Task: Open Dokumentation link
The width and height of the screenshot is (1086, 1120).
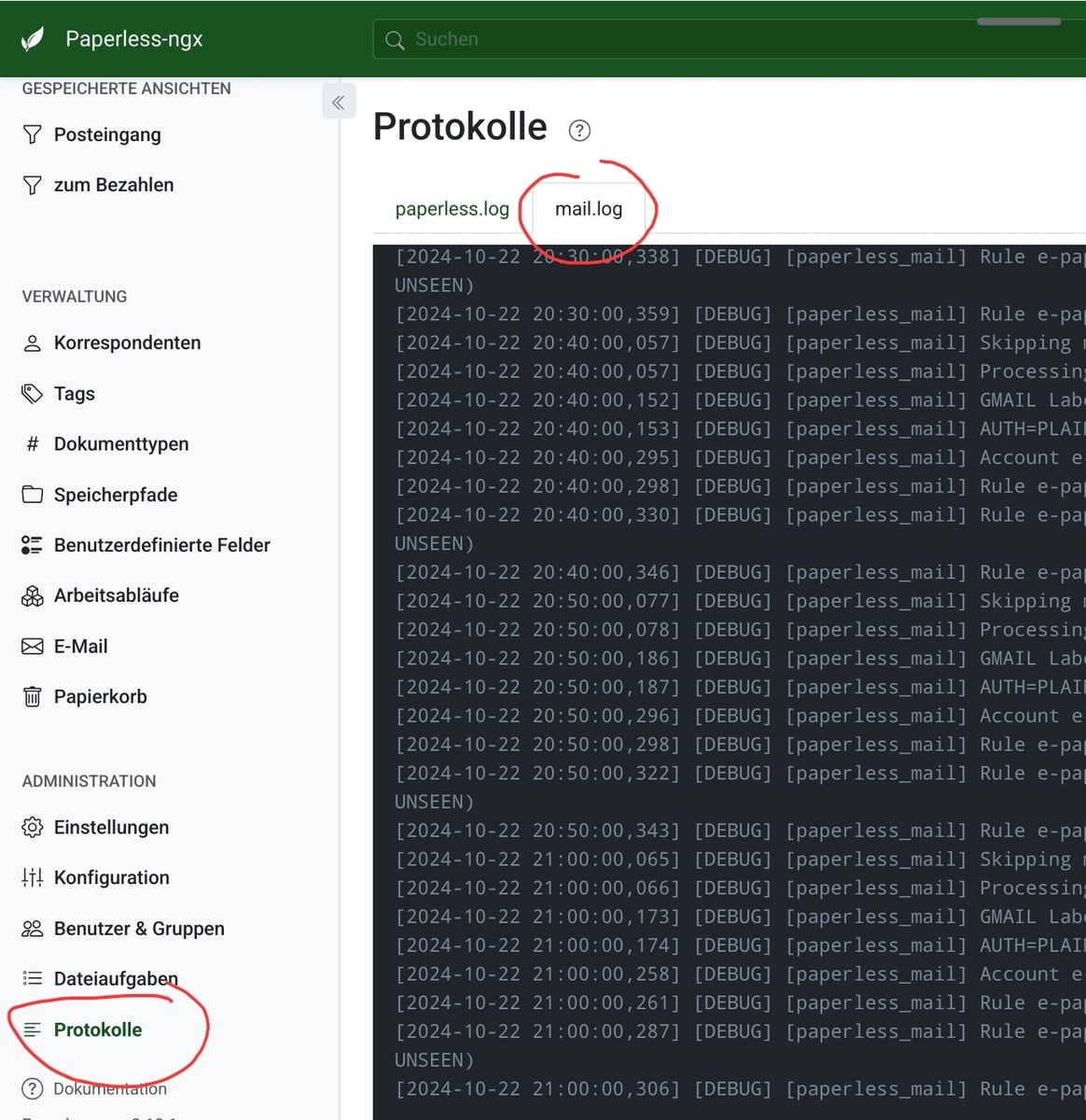Action: 110,1088
